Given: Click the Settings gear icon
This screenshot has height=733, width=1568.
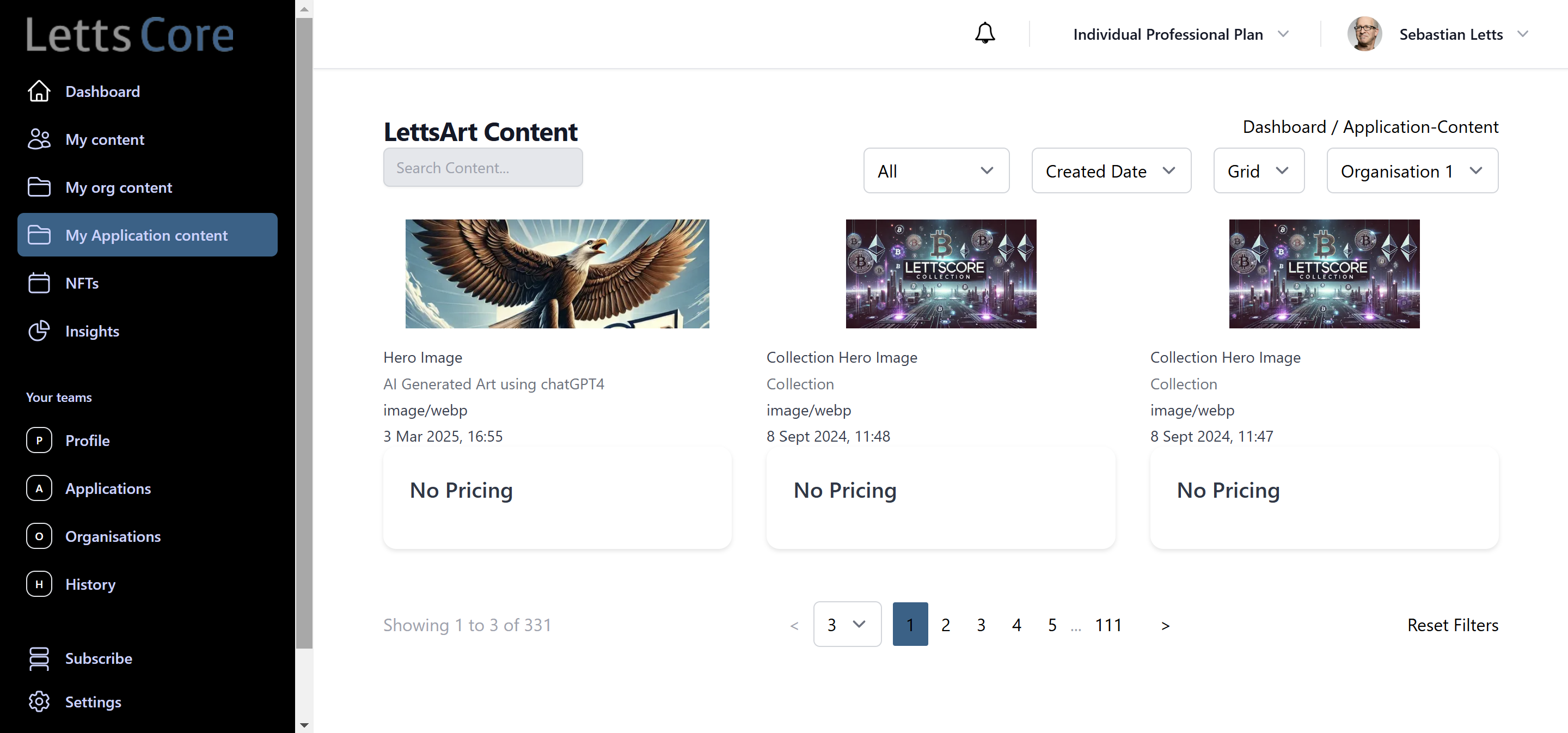Looking at the screenshot, I should (x=39, y=701).
